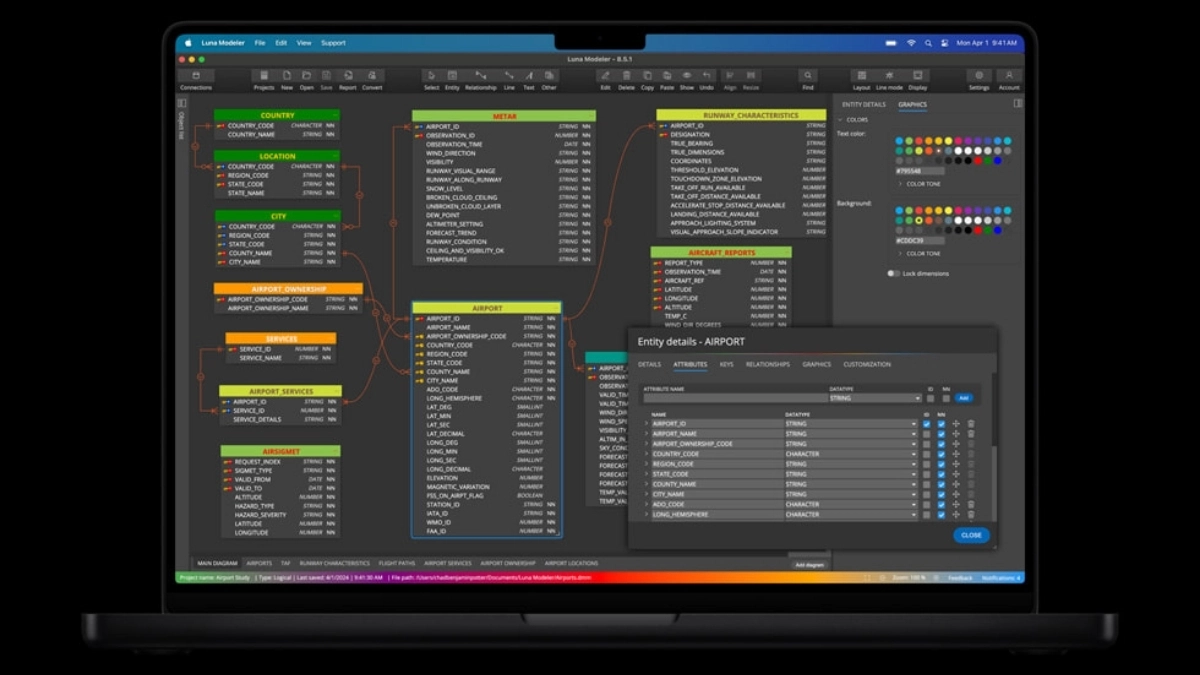Uncheck the NN checkbox for AIRPORT_ID
Image resolution: width=1200 pixels, height=675 pixels.
coord(941,424)
